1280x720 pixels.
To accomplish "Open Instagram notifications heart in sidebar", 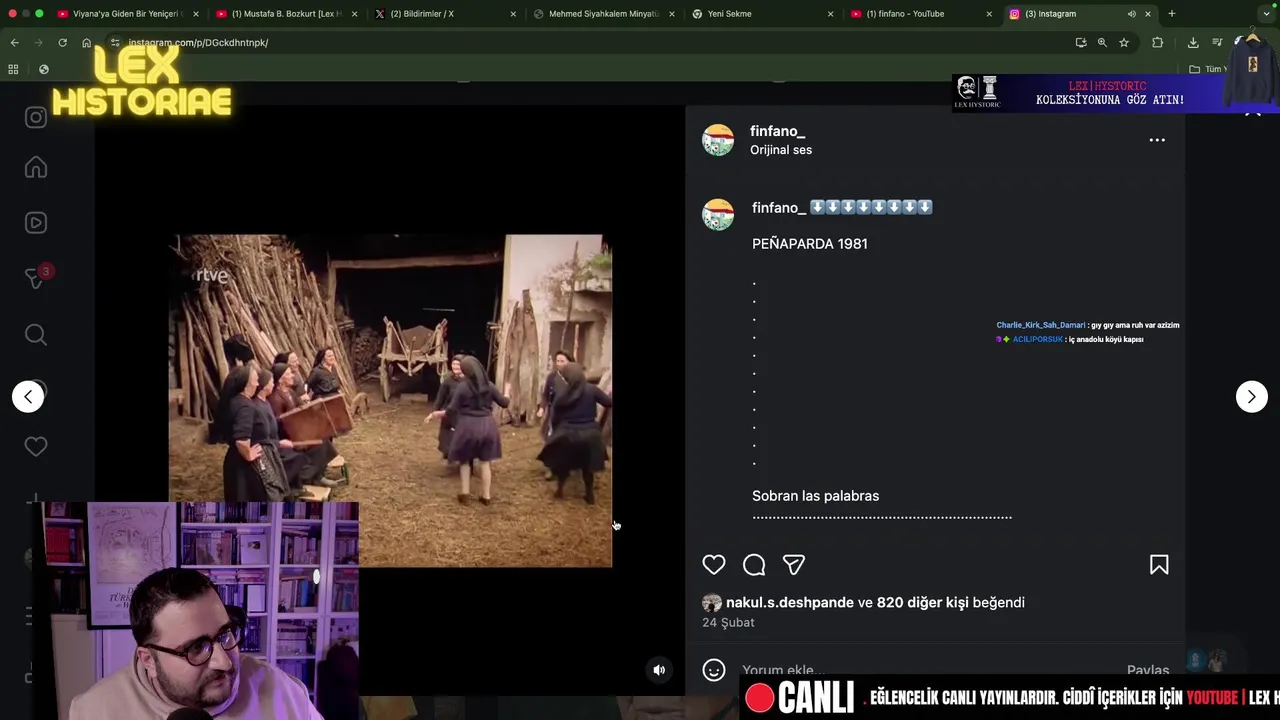I will pos(36,447).
